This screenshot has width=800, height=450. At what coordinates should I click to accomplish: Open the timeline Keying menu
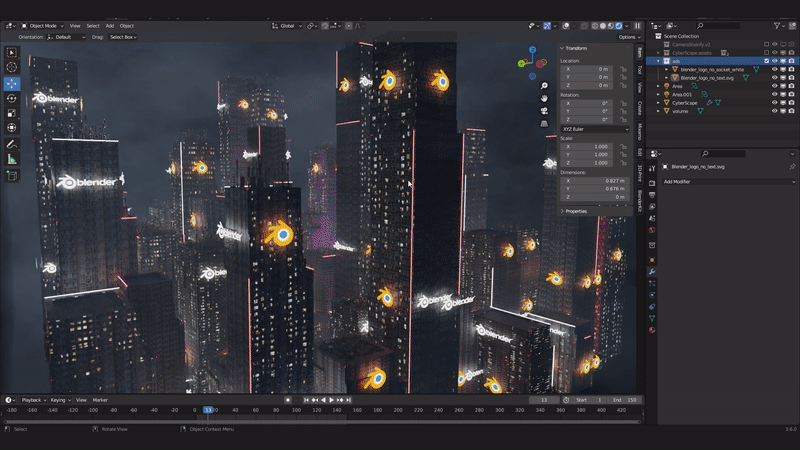tap(60, 400)
